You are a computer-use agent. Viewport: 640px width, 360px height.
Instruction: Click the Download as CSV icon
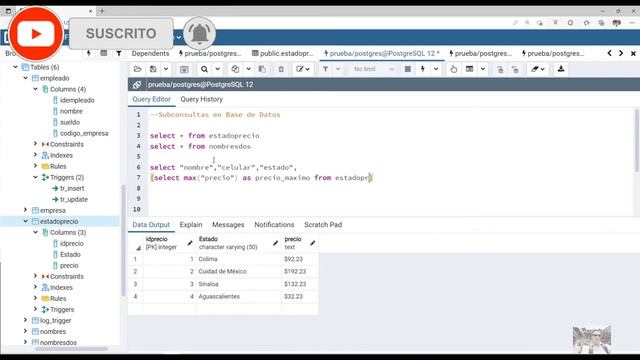click(561, 69)
